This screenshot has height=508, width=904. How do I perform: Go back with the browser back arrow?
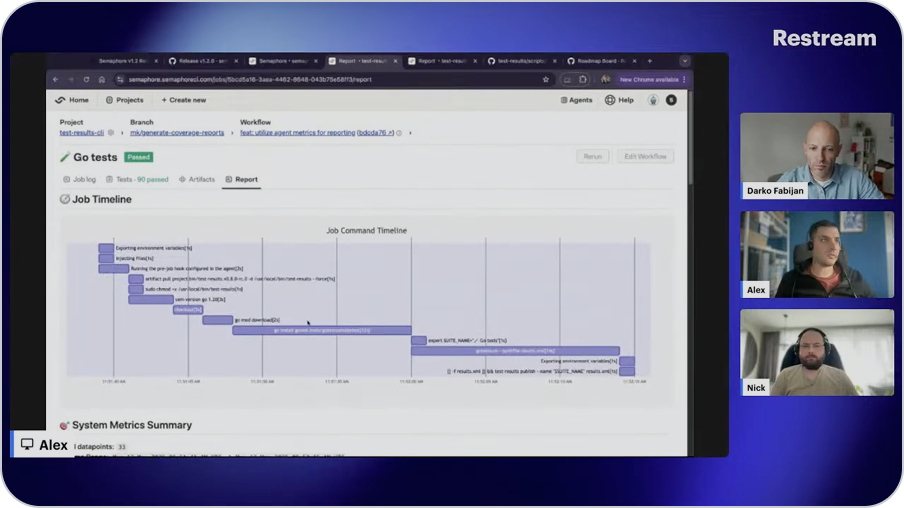[55, 80]
